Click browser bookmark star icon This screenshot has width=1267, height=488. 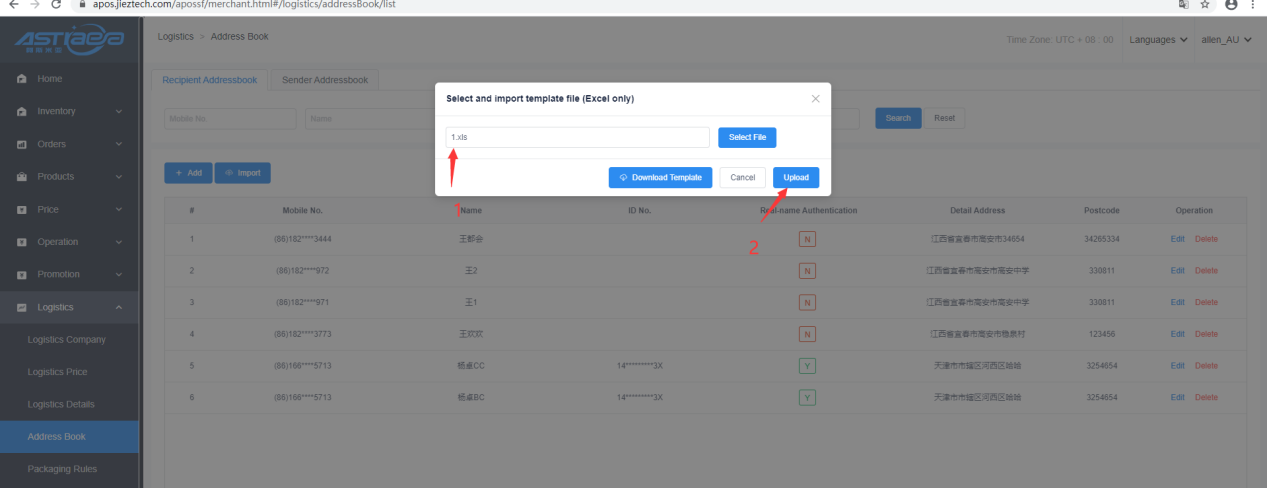coord(1205,5)
